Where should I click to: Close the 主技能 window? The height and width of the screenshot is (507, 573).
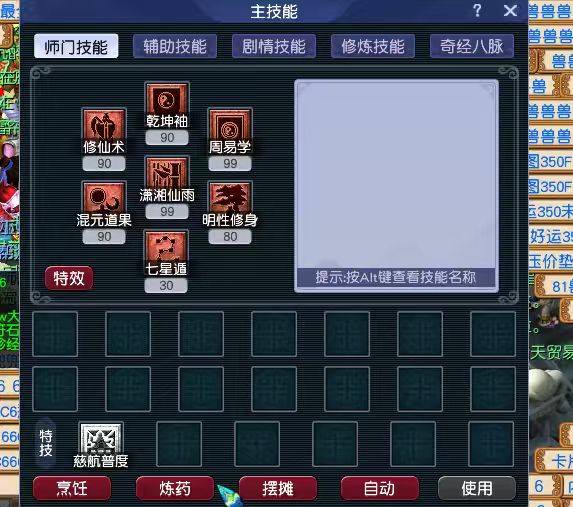tap(510, 11)
